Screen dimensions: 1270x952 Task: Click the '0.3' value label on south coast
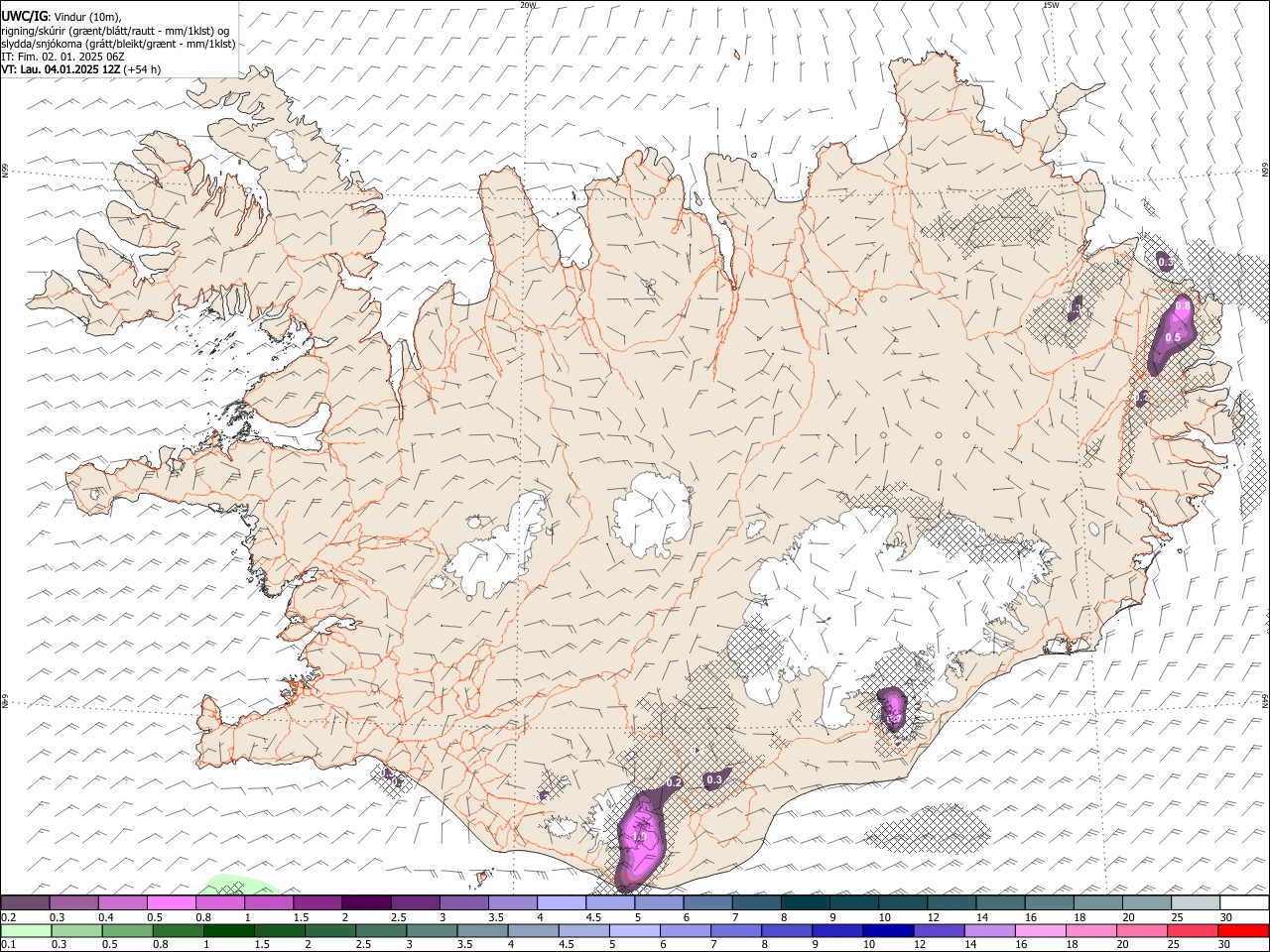[x=713, y=780]
